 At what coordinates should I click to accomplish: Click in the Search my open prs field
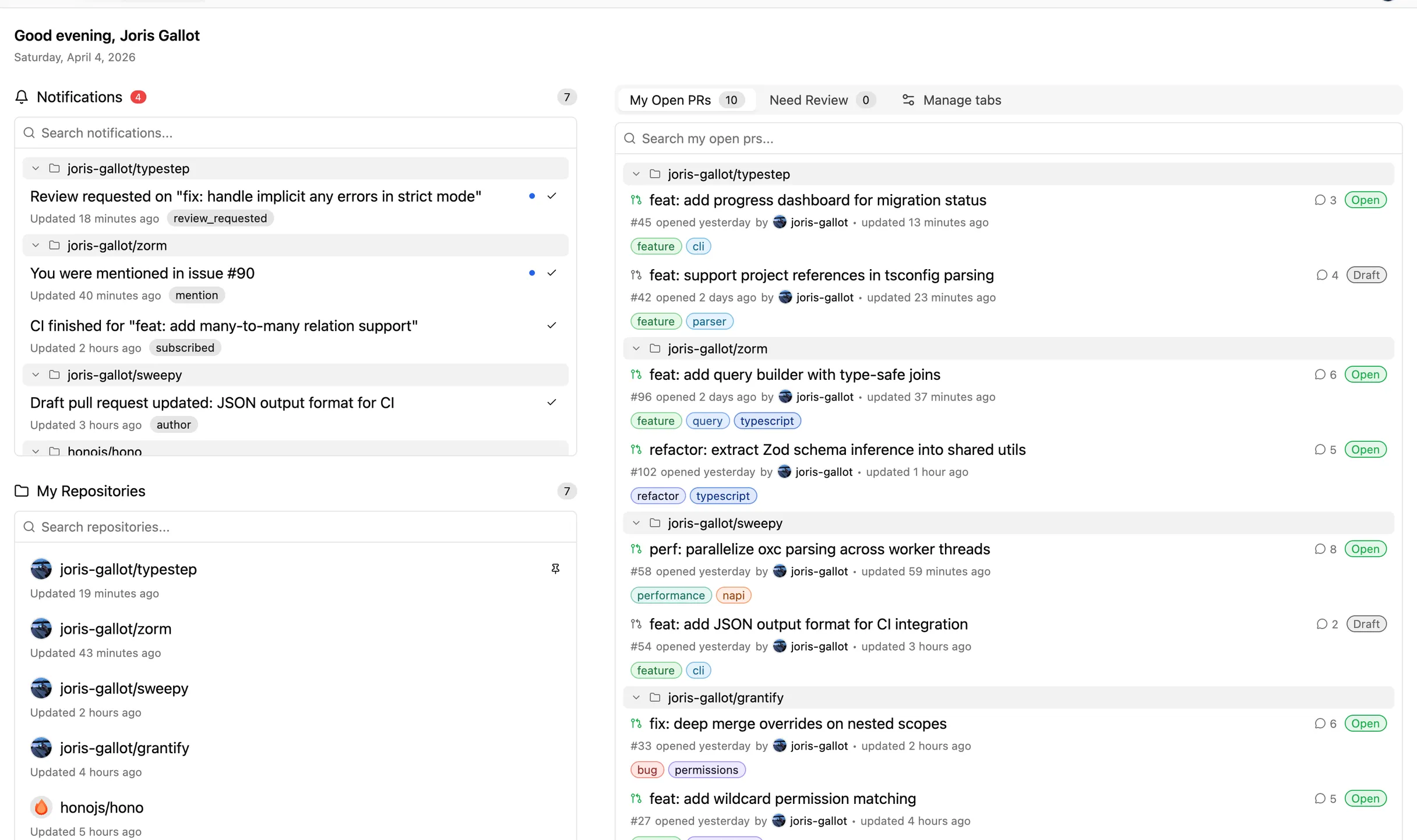pyautogui.click(x=1009, y=139)
